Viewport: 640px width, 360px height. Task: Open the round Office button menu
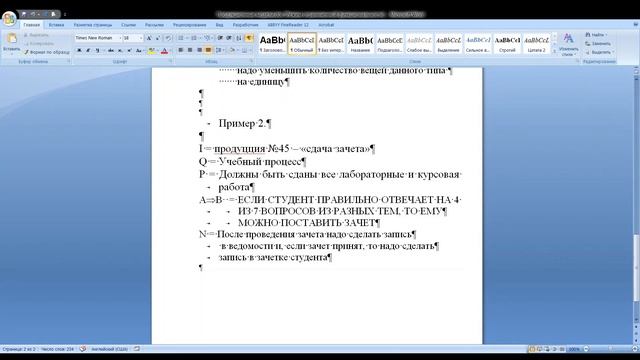point(9,18)
